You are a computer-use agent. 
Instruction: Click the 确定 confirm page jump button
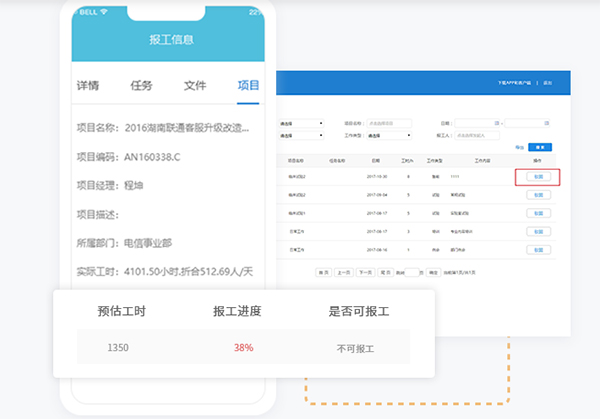[434, 272]
